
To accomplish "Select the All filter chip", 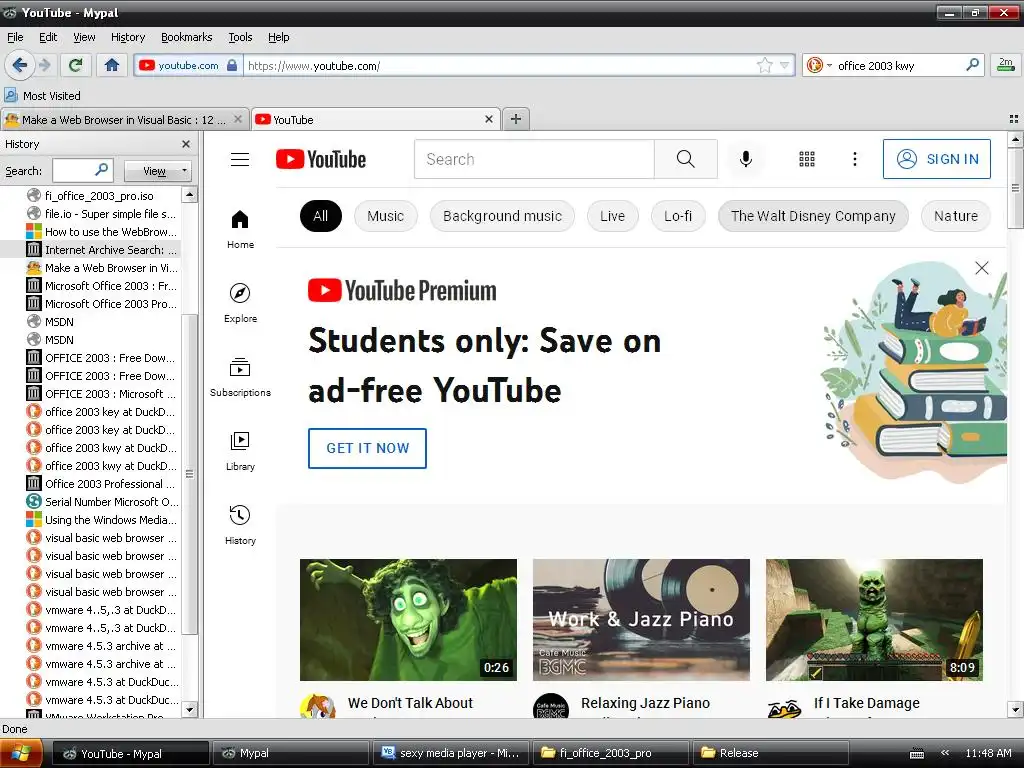I will [x=321, y=216].
